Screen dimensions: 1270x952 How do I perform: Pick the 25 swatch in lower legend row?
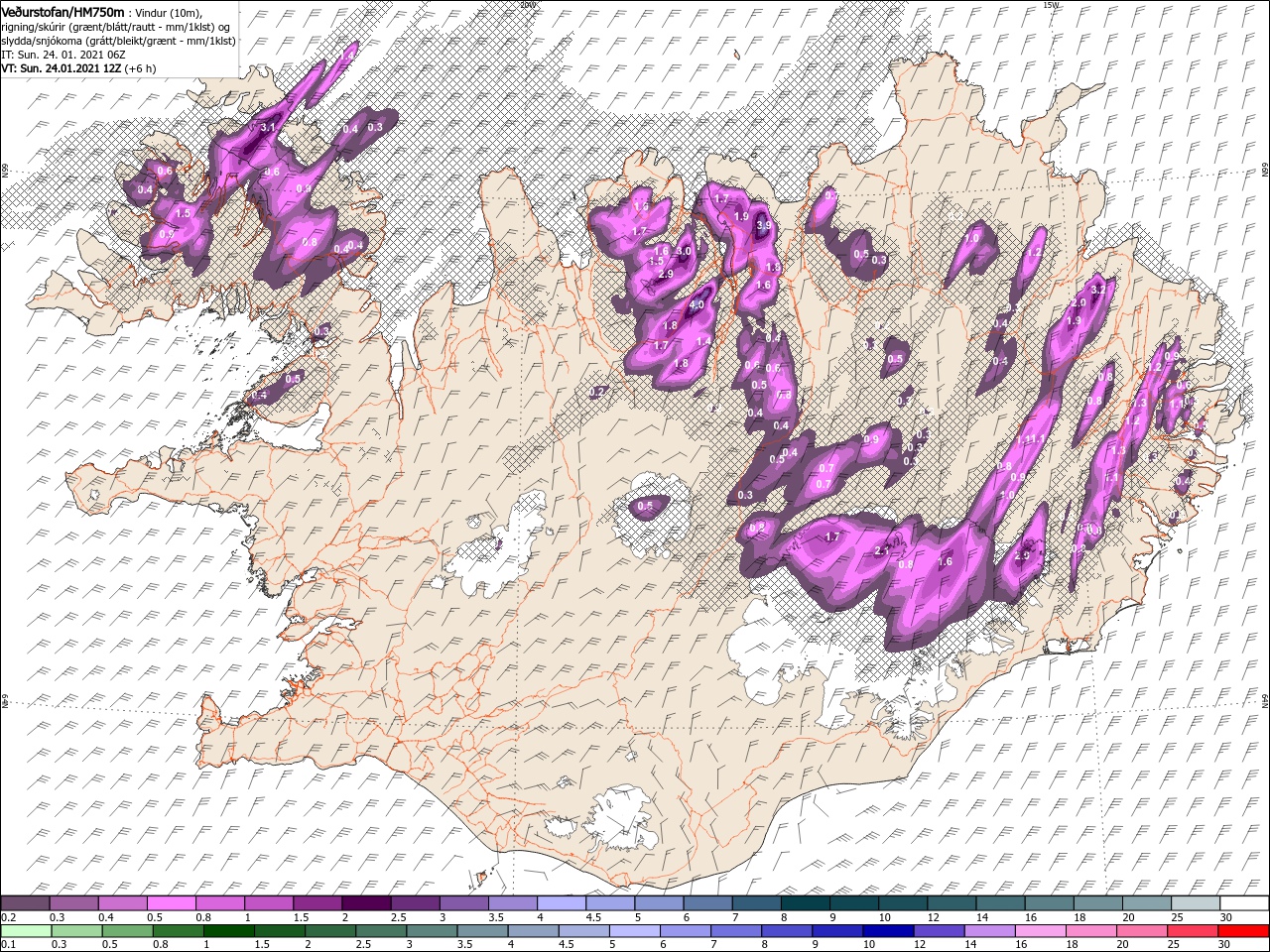coord(1192,930)
